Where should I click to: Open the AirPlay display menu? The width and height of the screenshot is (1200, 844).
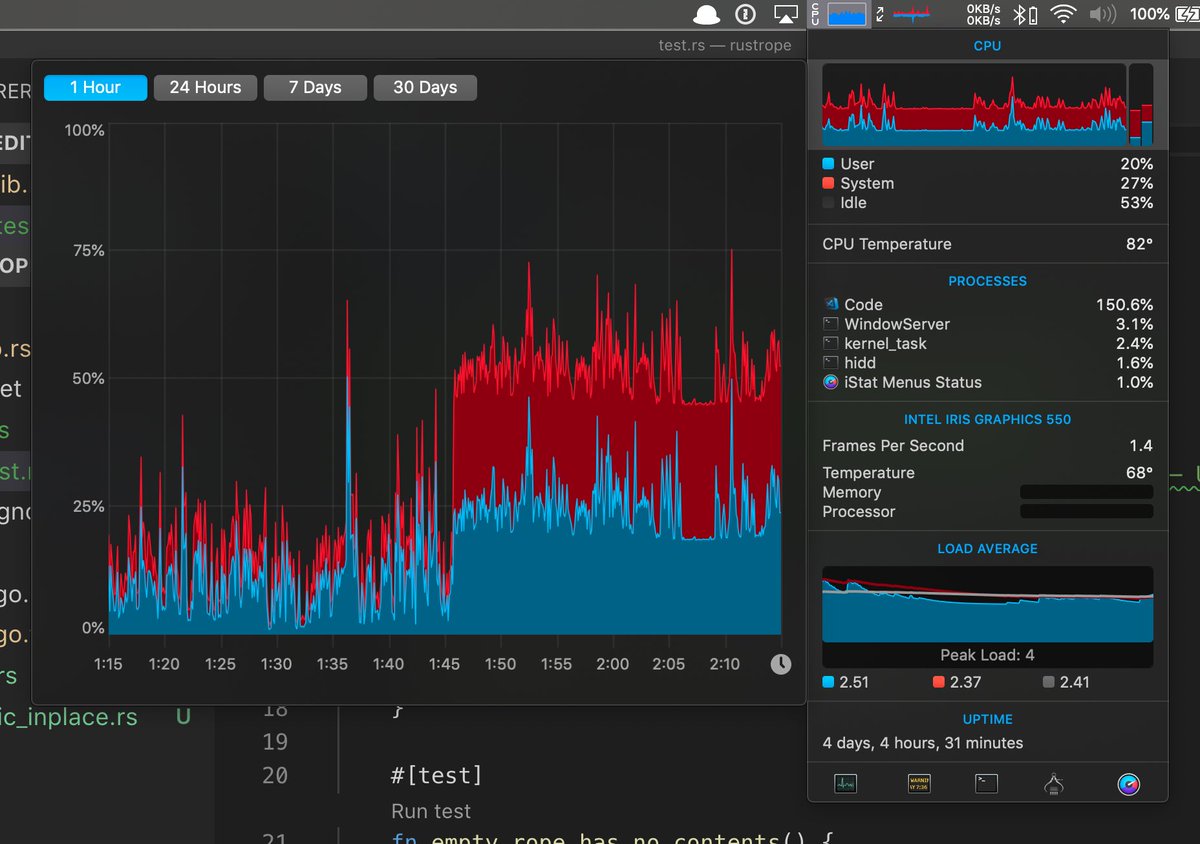point(787,14)
